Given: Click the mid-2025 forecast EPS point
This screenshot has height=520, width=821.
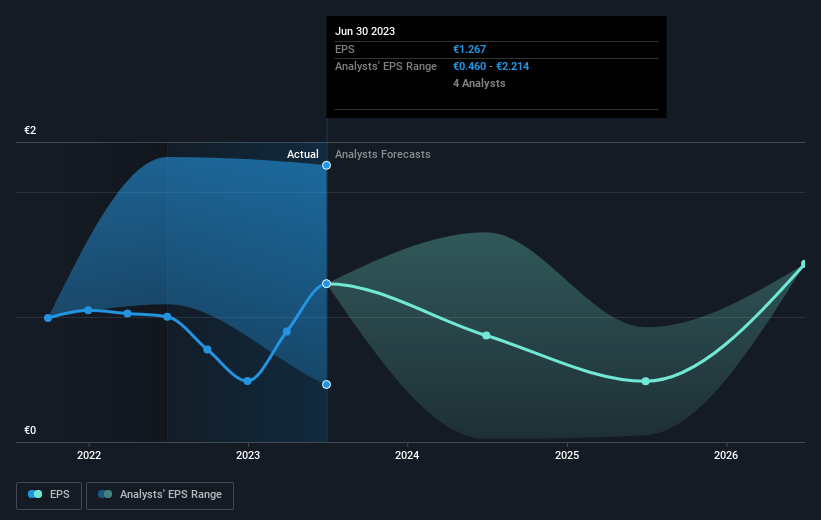Looking at the screenshot, I should tap(646, 381).
